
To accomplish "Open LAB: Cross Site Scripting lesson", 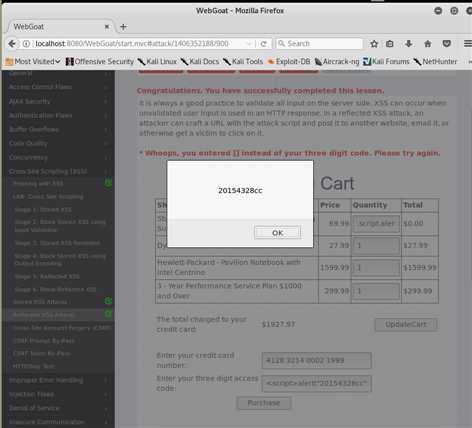I will pyautogui.click(x=48, y=197).
